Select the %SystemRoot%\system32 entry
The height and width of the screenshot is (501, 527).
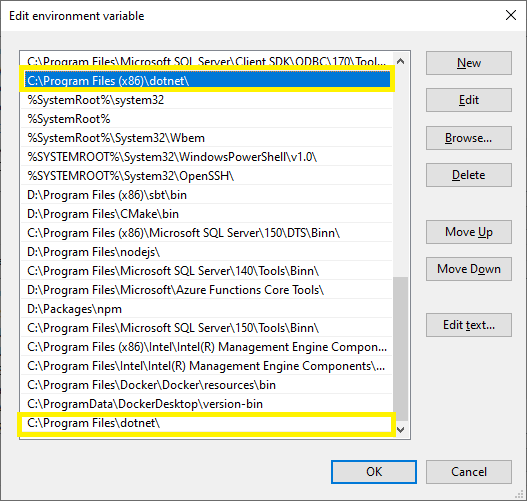pyautogui.click(x=207, y=100)
